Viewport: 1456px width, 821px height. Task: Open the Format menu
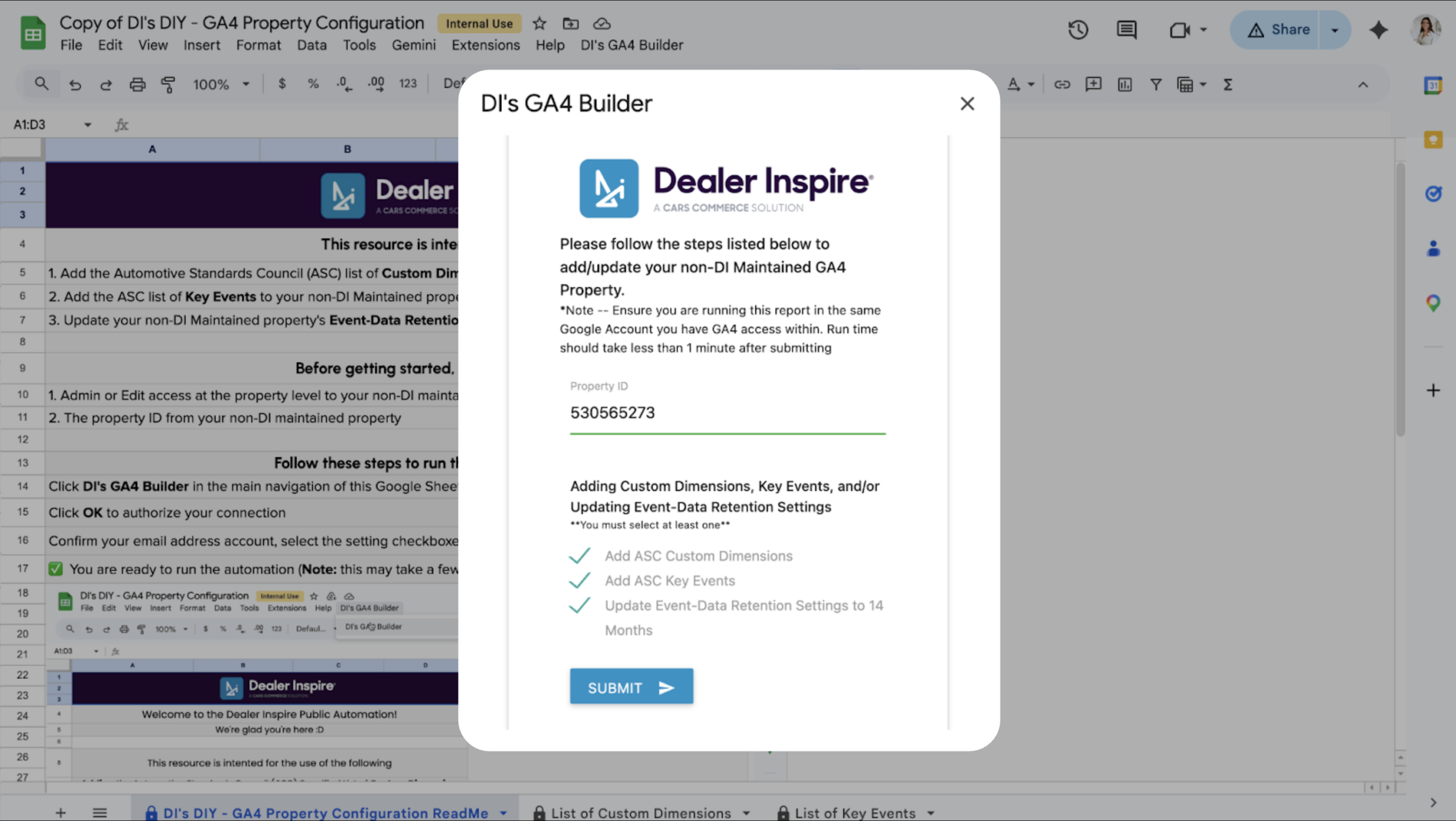[x=258, y=45]
